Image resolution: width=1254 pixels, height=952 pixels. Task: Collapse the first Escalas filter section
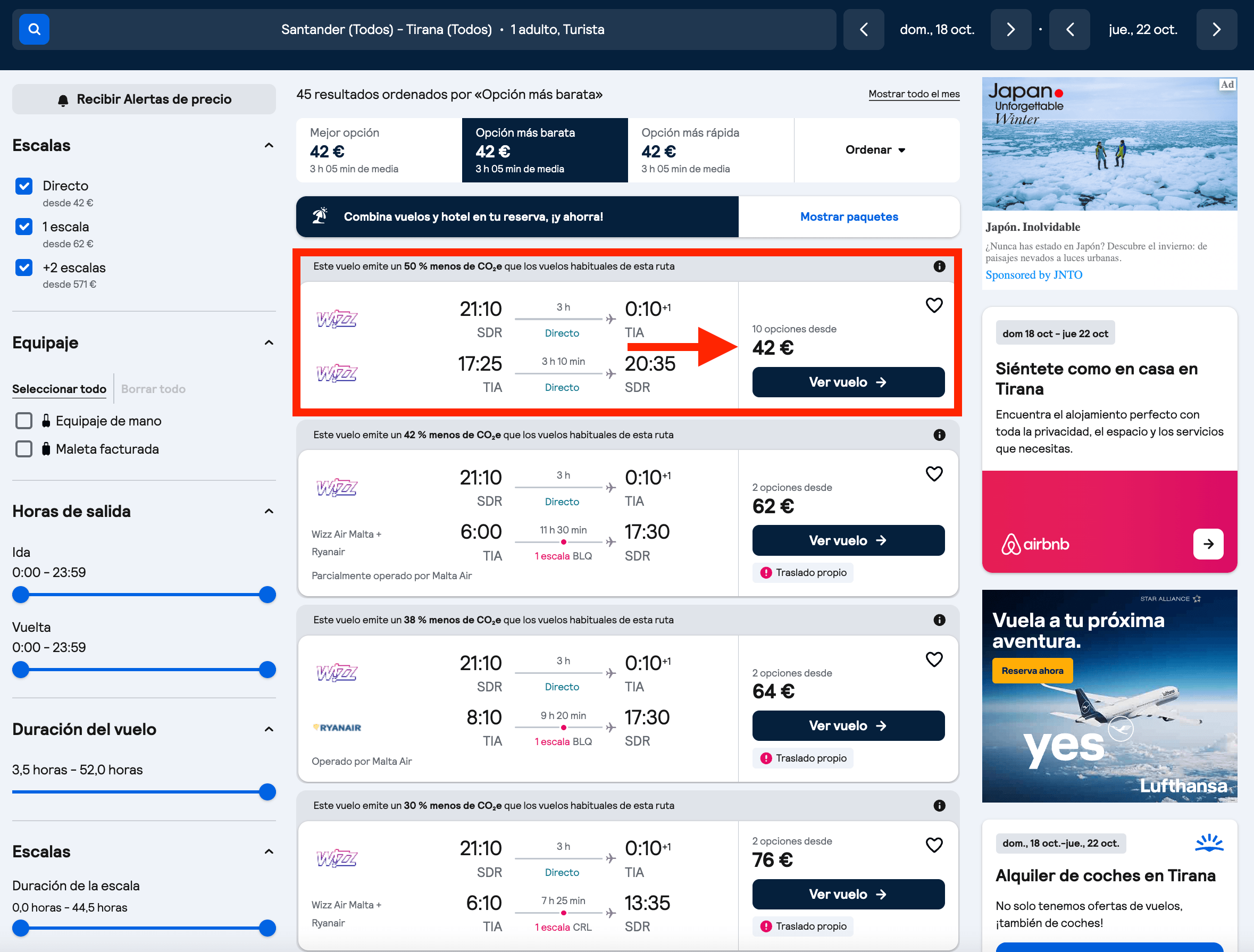point(269,146)
